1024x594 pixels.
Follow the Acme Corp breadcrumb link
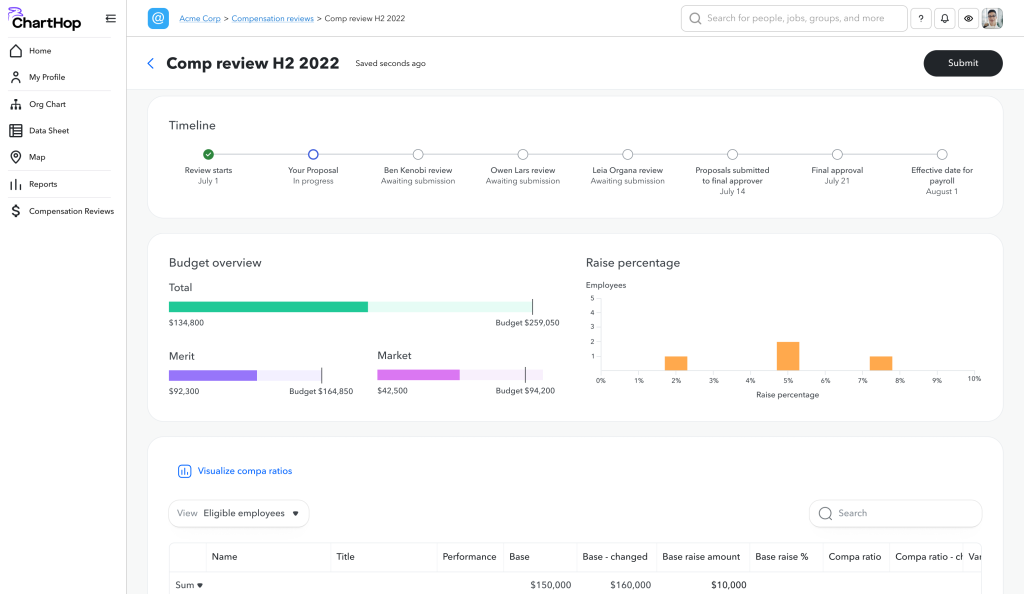tap(199, 19)
